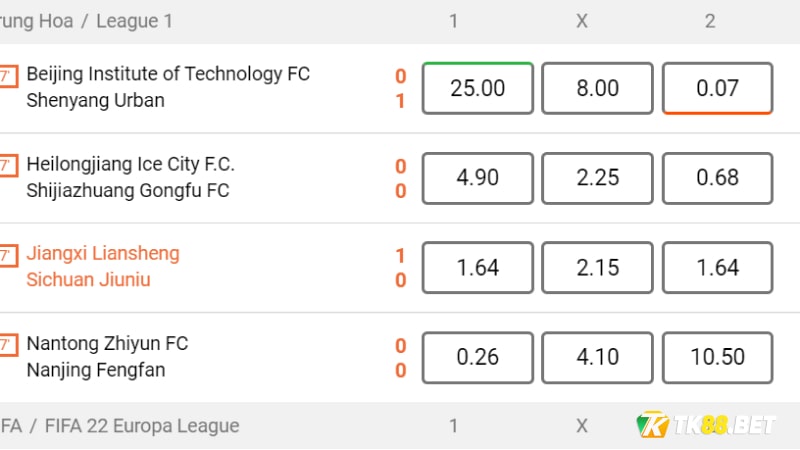Screen dimensions: 800x450
Task: Open the League 1 section header
Action: (134, 21)
